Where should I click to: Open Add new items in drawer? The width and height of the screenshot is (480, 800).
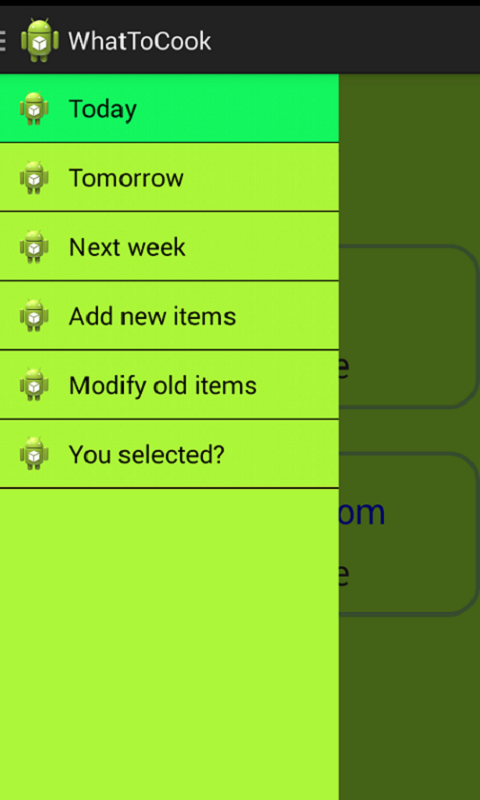tap(169, 315)
